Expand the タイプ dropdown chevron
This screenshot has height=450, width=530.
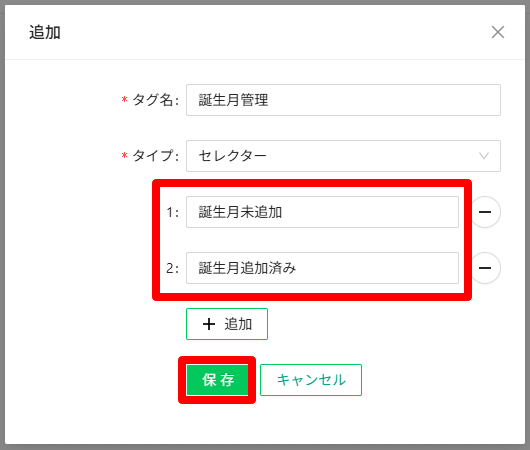(484, 156)
